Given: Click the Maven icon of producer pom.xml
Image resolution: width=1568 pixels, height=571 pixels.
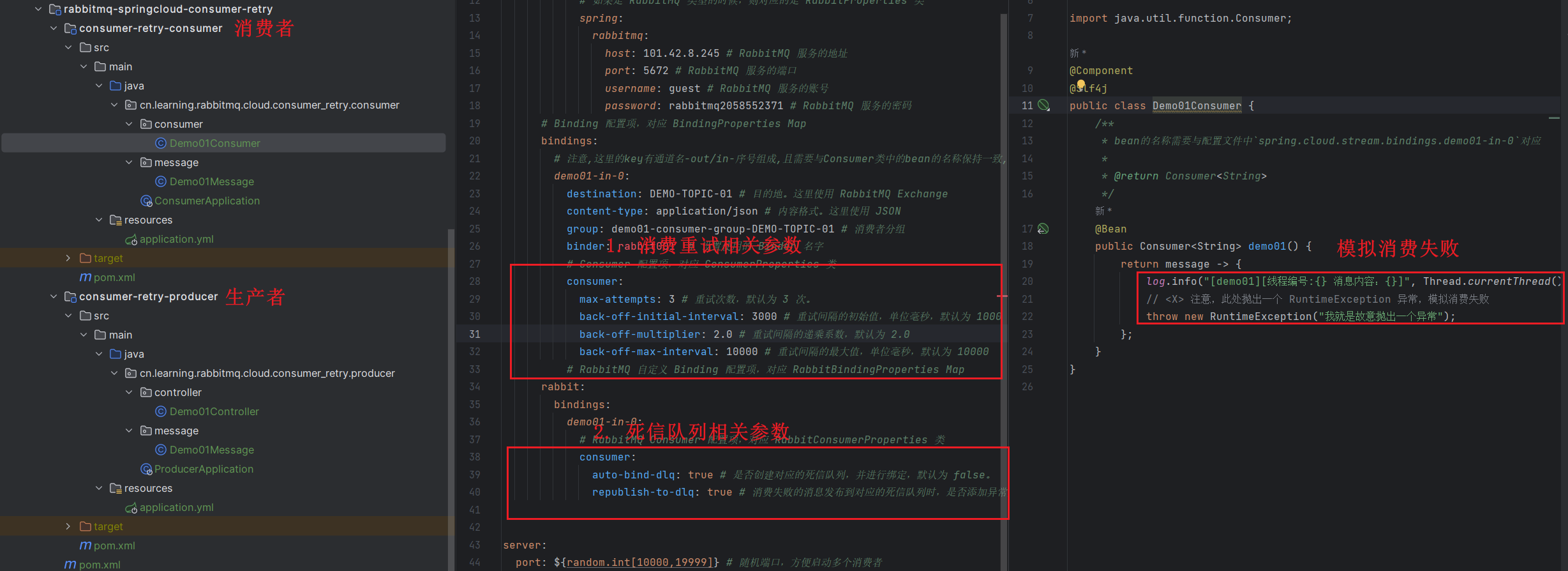Looking at the screenshot, I should tap(86, 545).
